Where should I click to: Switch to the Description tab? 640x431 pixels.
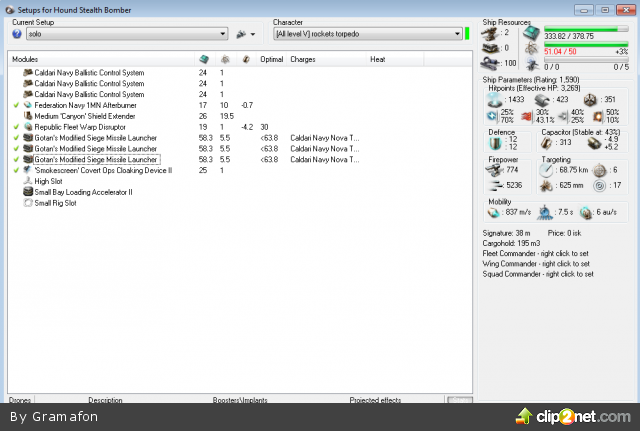[105, 400]
